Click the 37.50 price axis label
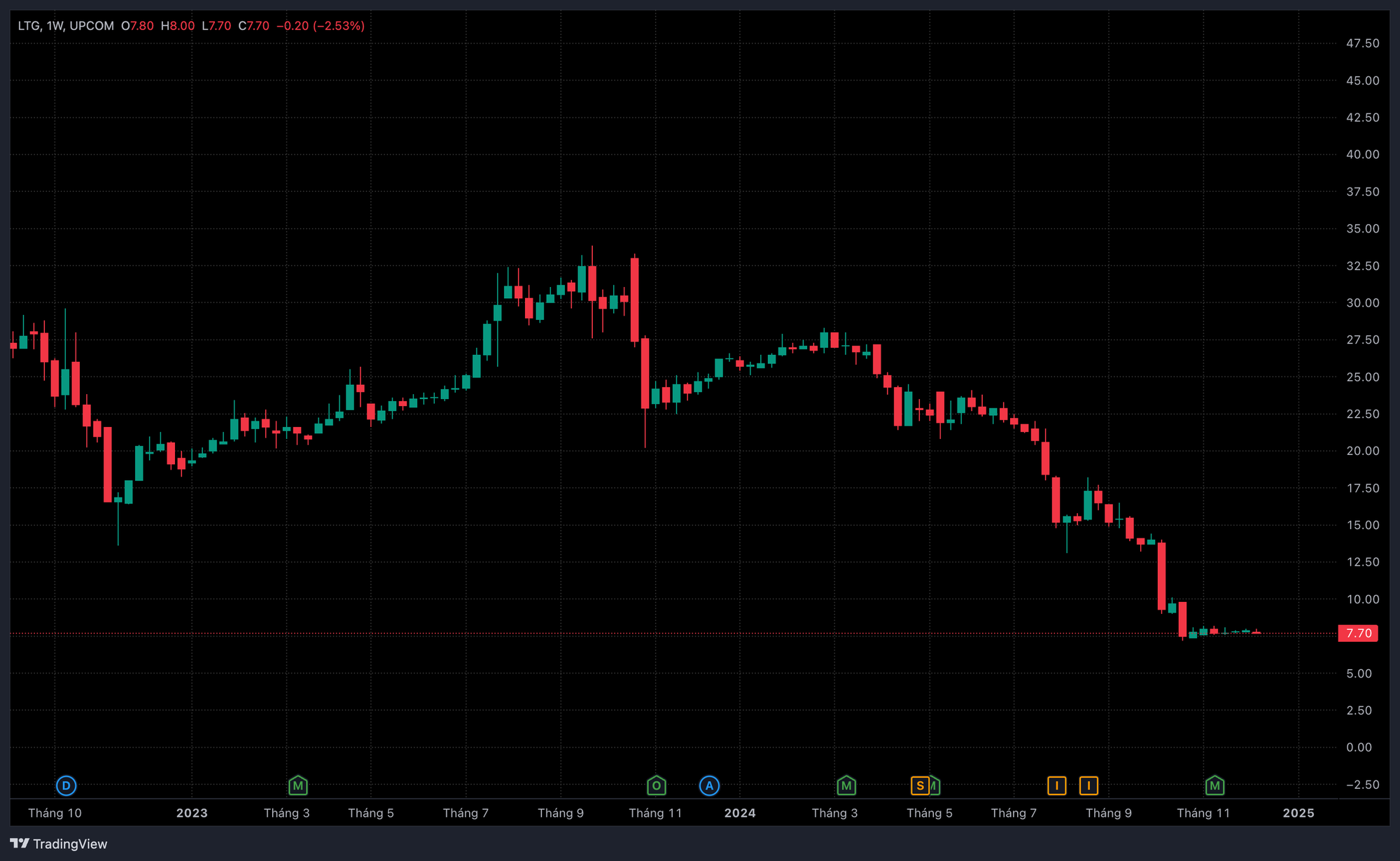Screen dimensions: 1400x861 1362,192
